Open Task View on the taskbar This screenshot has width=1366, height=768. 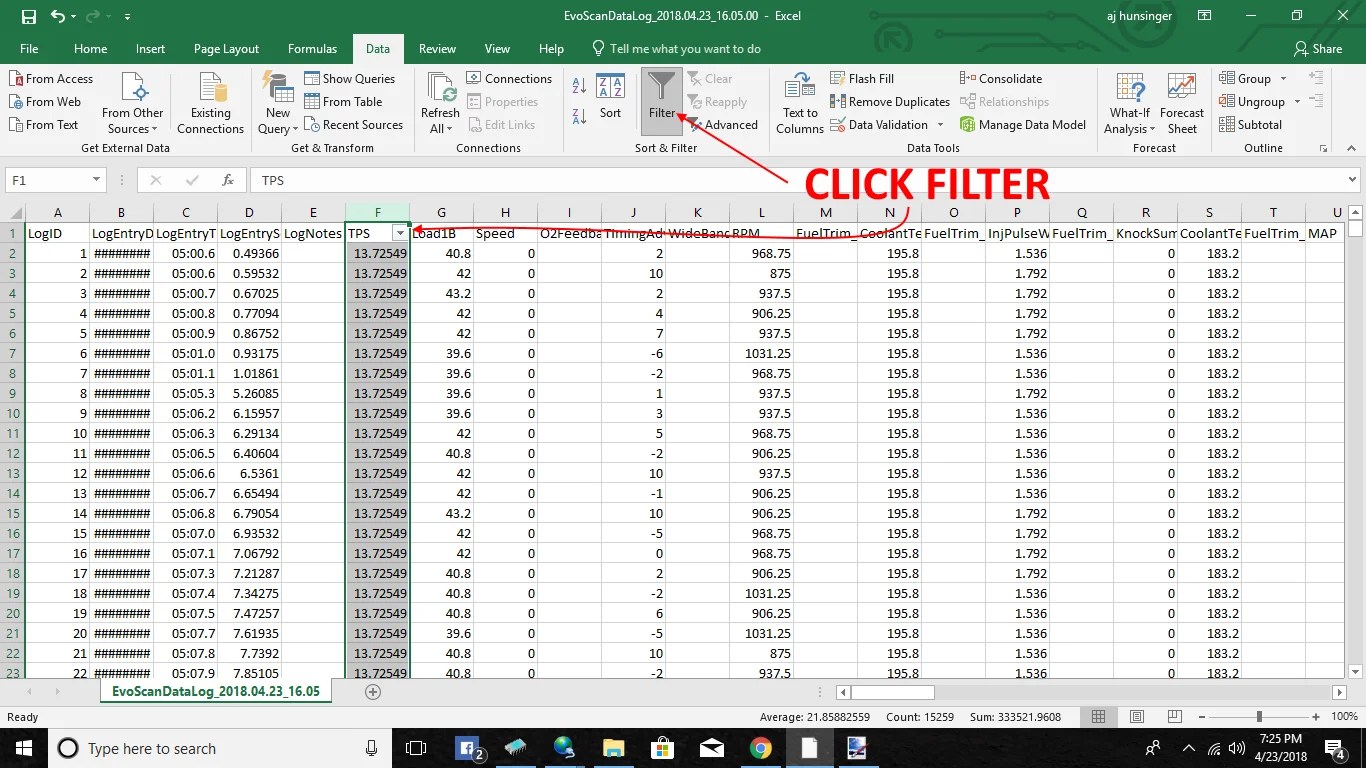416,748
